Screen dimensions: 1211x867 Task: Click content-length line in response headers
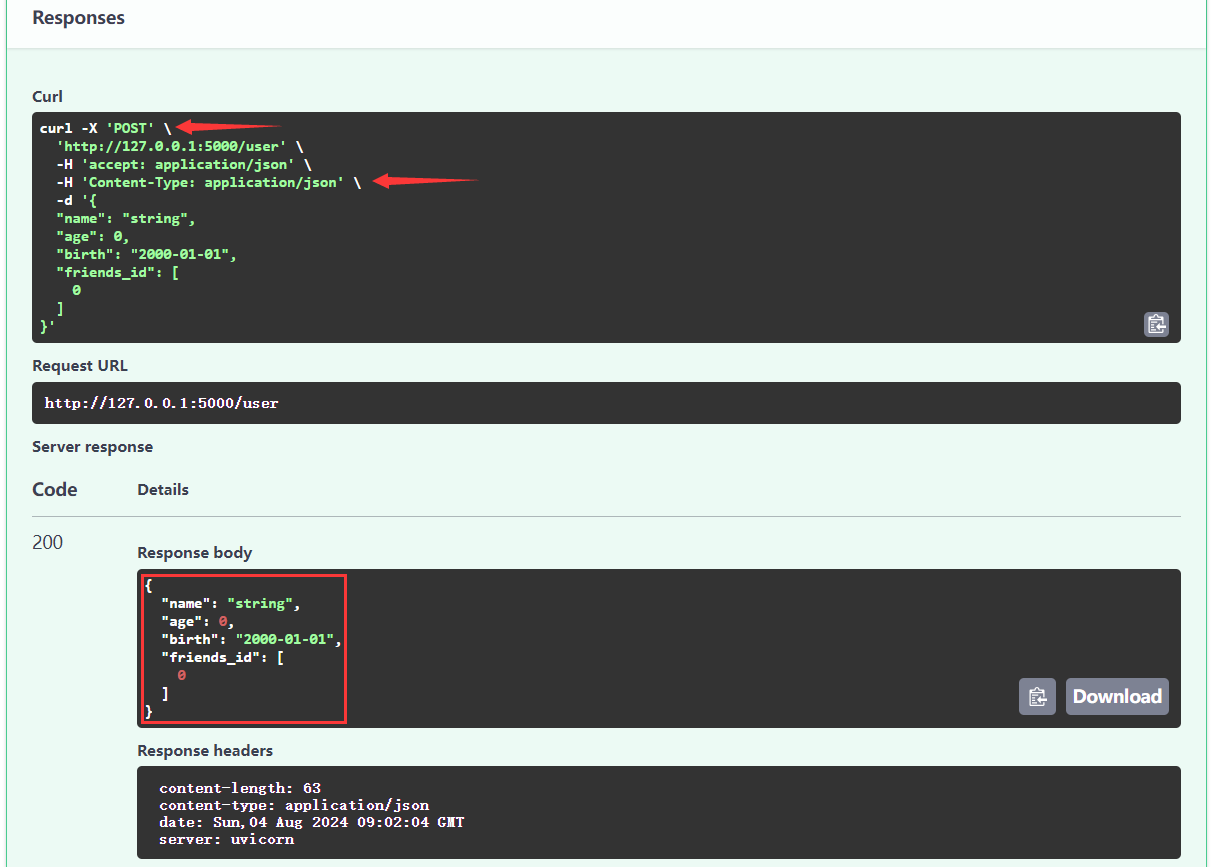(x=240, y=788)
